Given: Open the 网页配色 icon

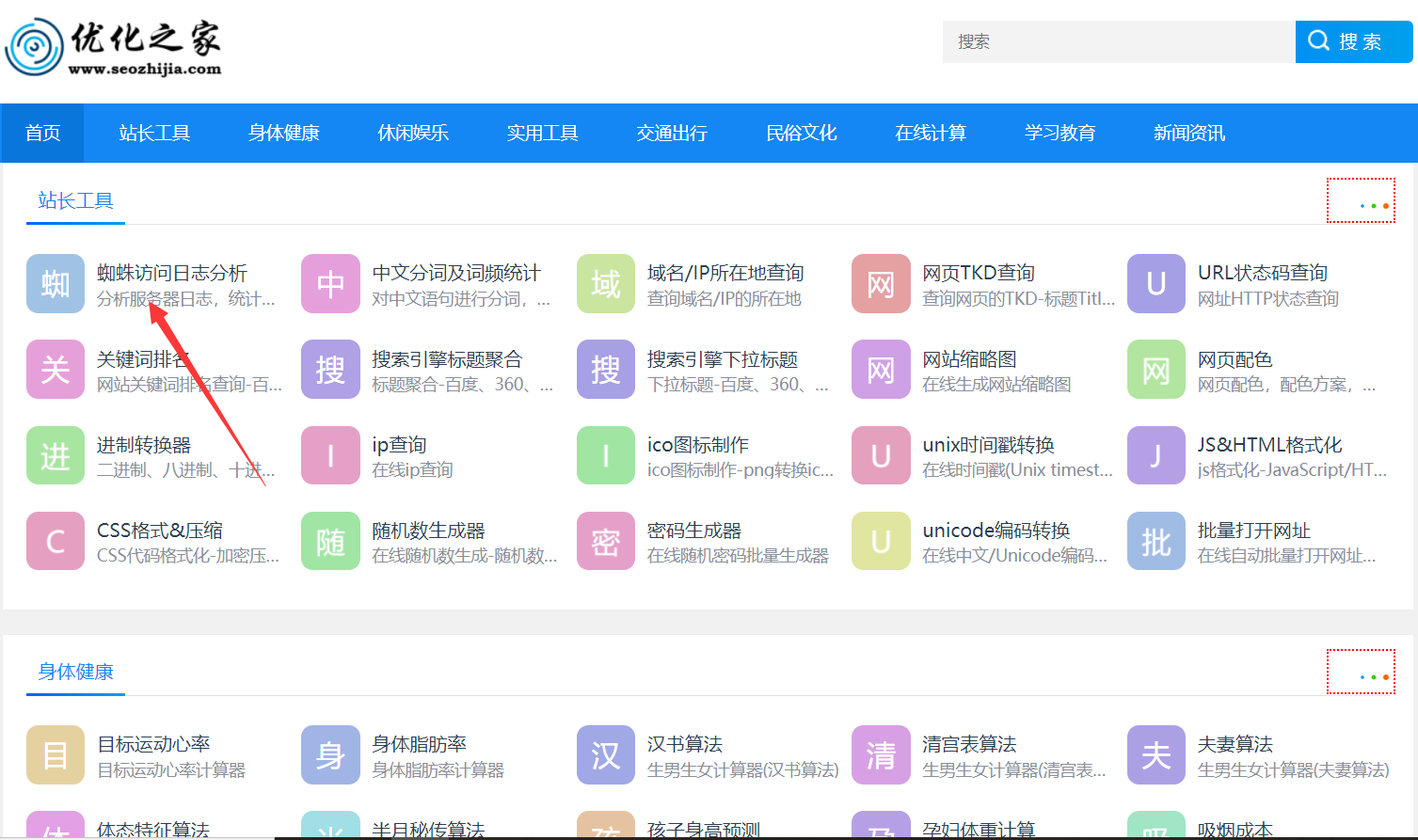Looking at the screenshot, I should pyautogui.click(x=1156, y=370).
